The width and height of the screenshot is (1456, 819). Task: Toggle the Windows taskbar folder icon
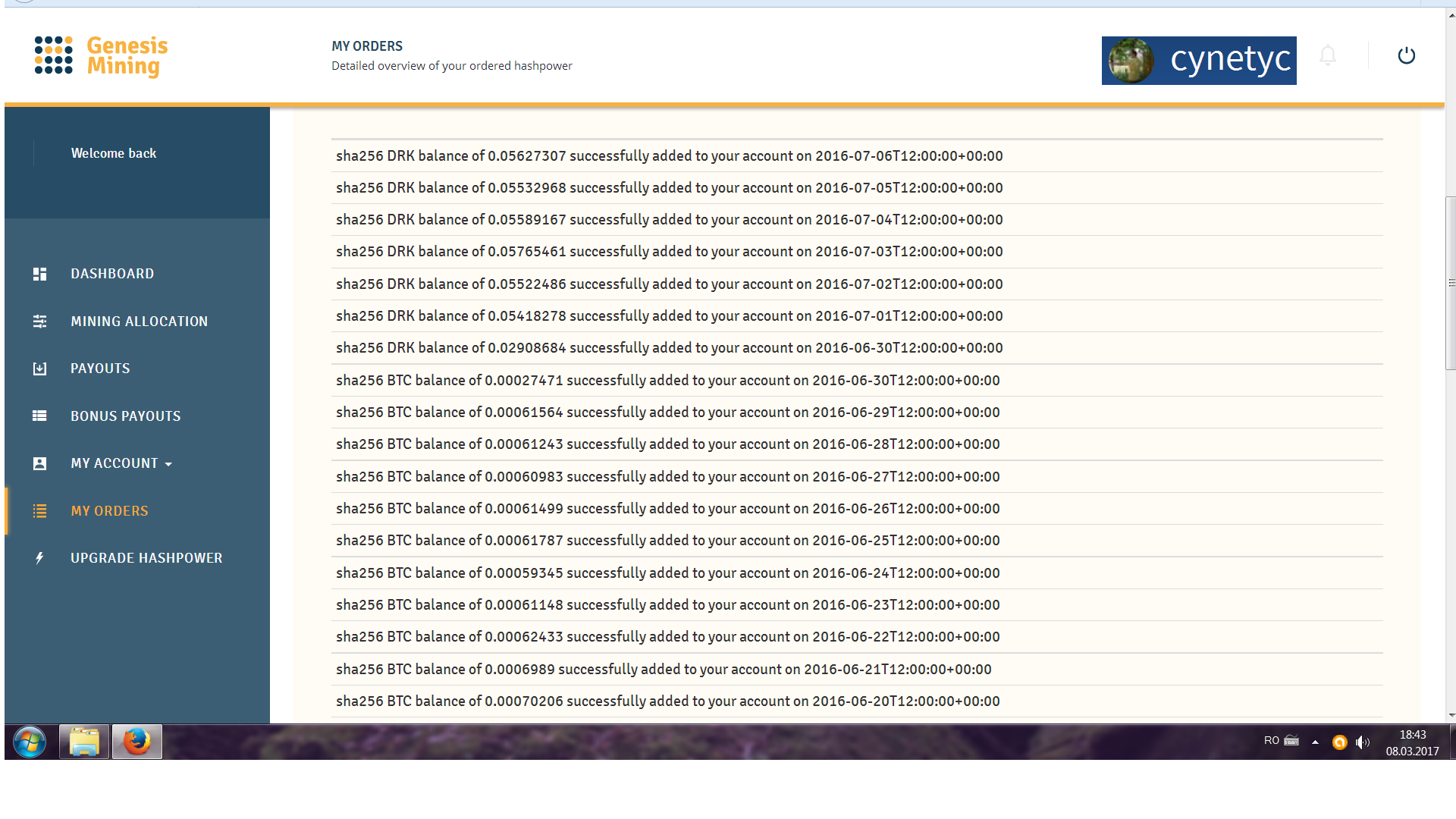coord(84,741)
